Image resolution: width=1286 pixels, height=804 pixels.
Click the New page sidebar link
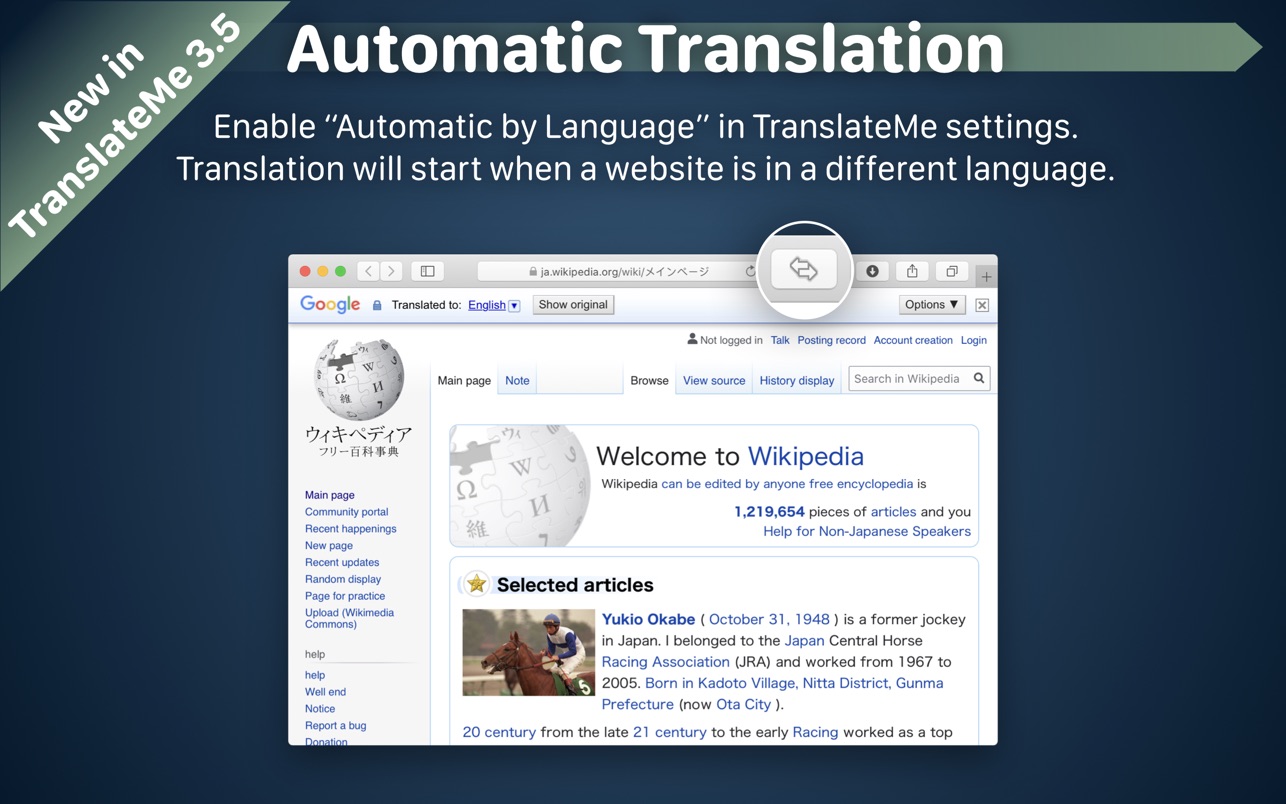329,546
